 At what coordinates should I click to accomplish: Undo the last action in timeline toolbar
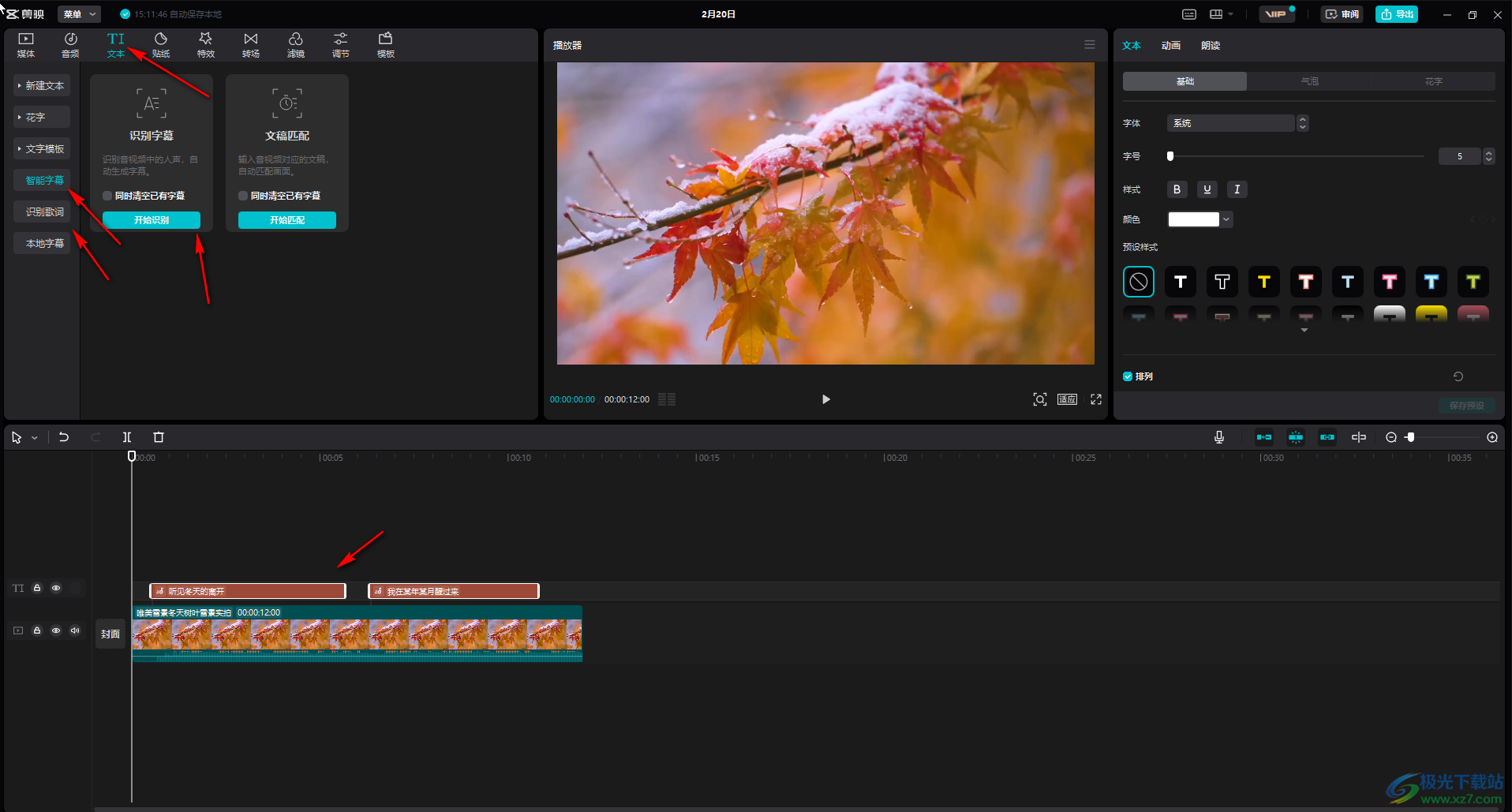(x=64, y=437)
